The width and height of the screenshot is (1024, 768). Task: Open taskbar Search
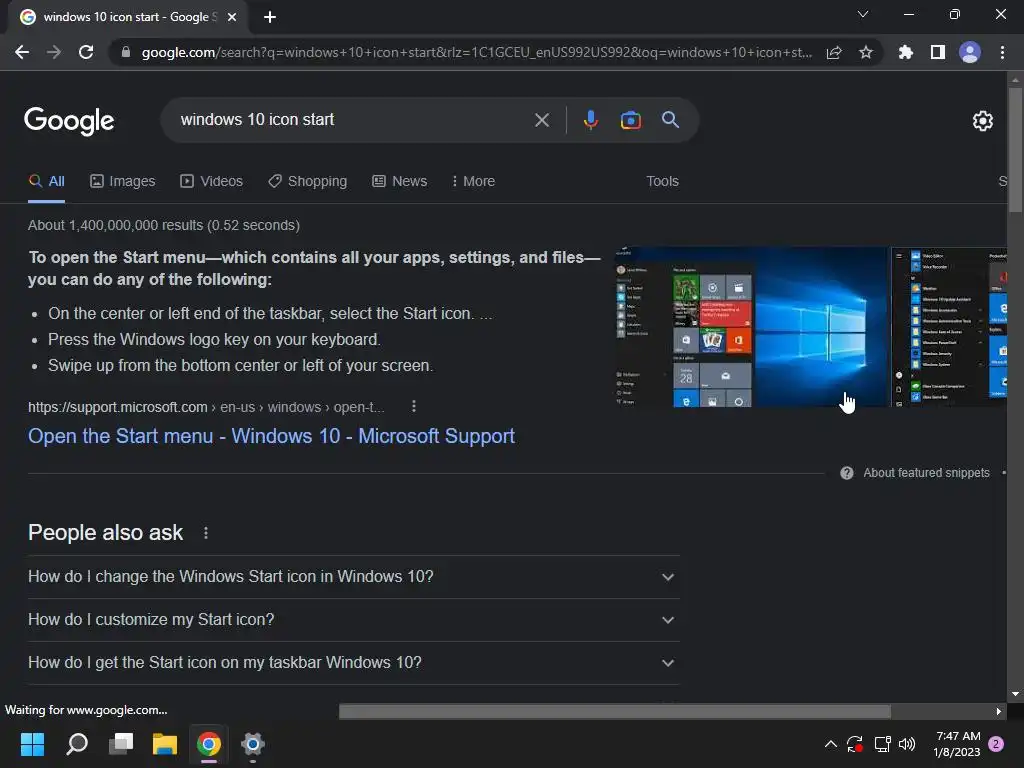point(77,744)
